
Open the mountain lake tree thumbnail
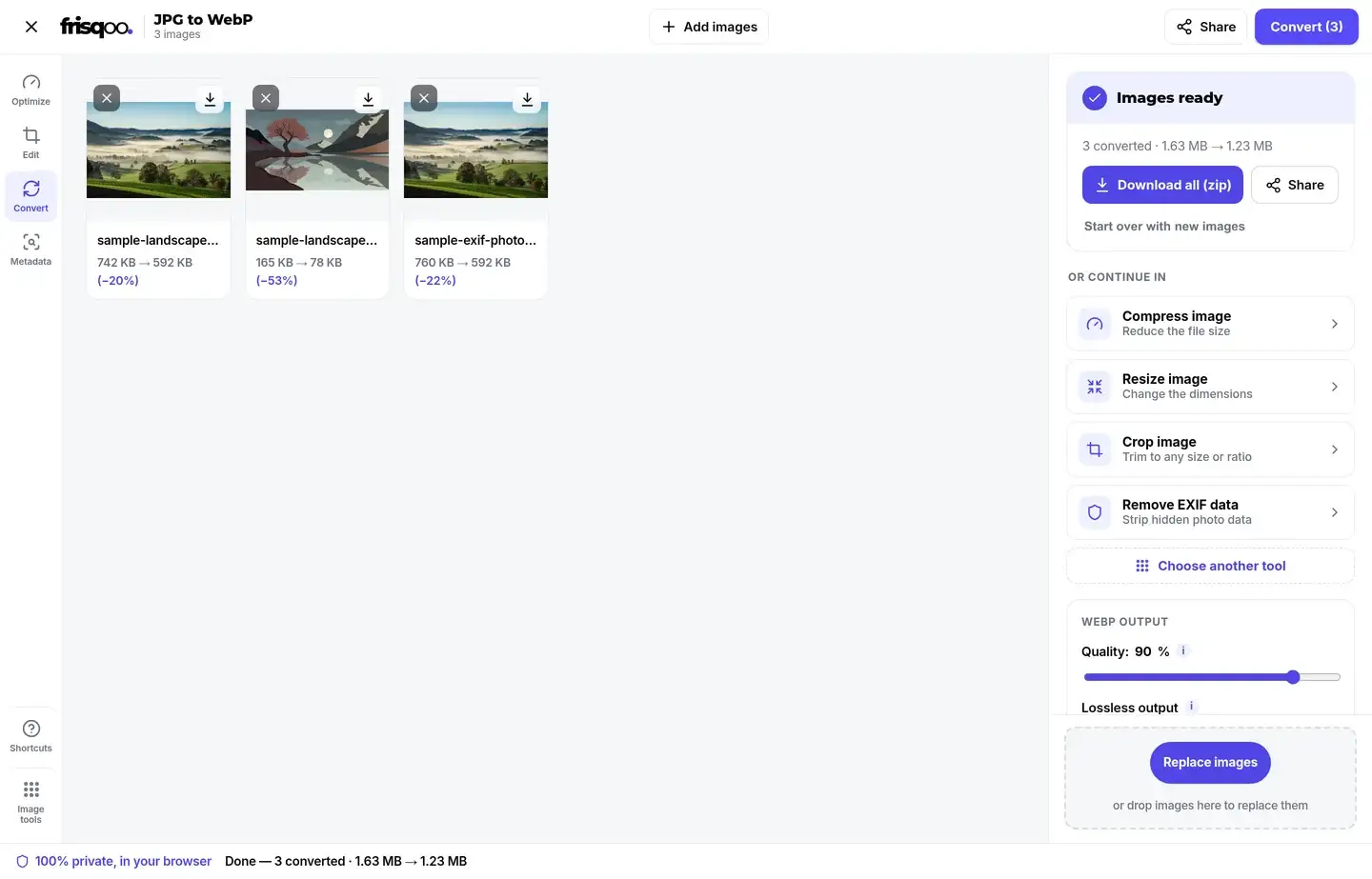[x=317, y=150]
